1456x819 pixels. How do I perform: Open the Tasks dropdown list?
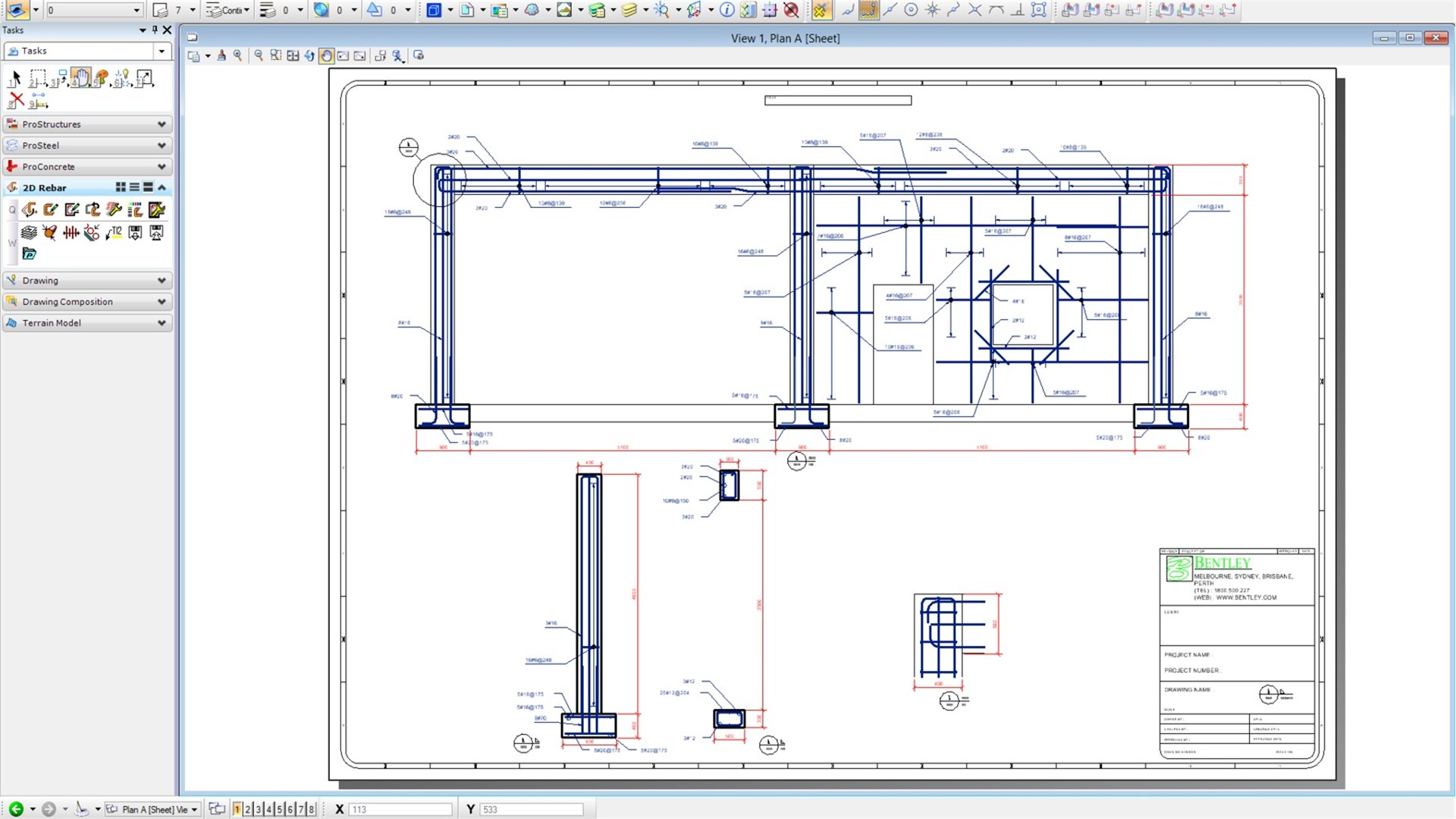[x=162, y=51]
